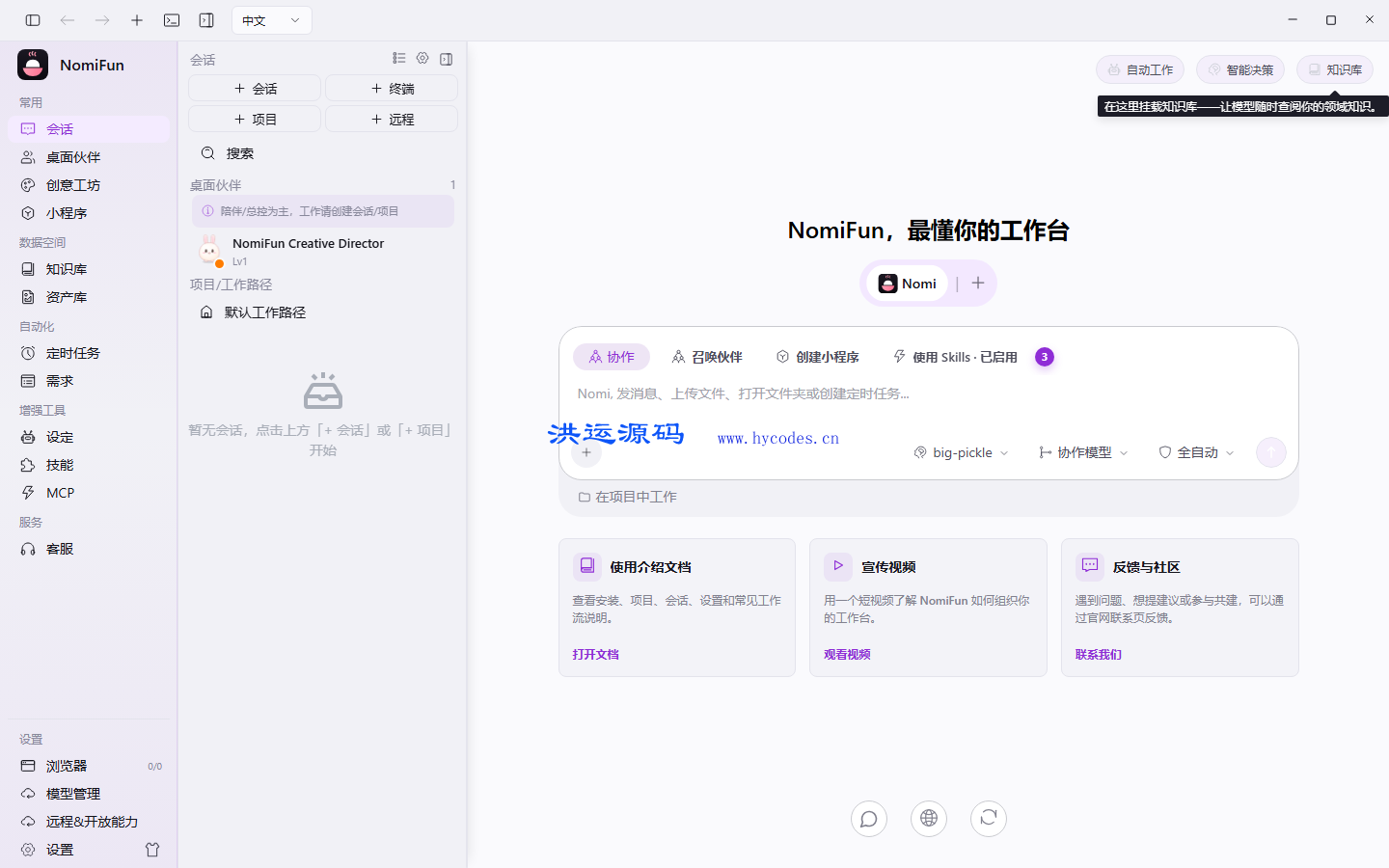Open 设定 in the sidebar tools
This screenshot has width=1389, height=868.
pos(89,437)
